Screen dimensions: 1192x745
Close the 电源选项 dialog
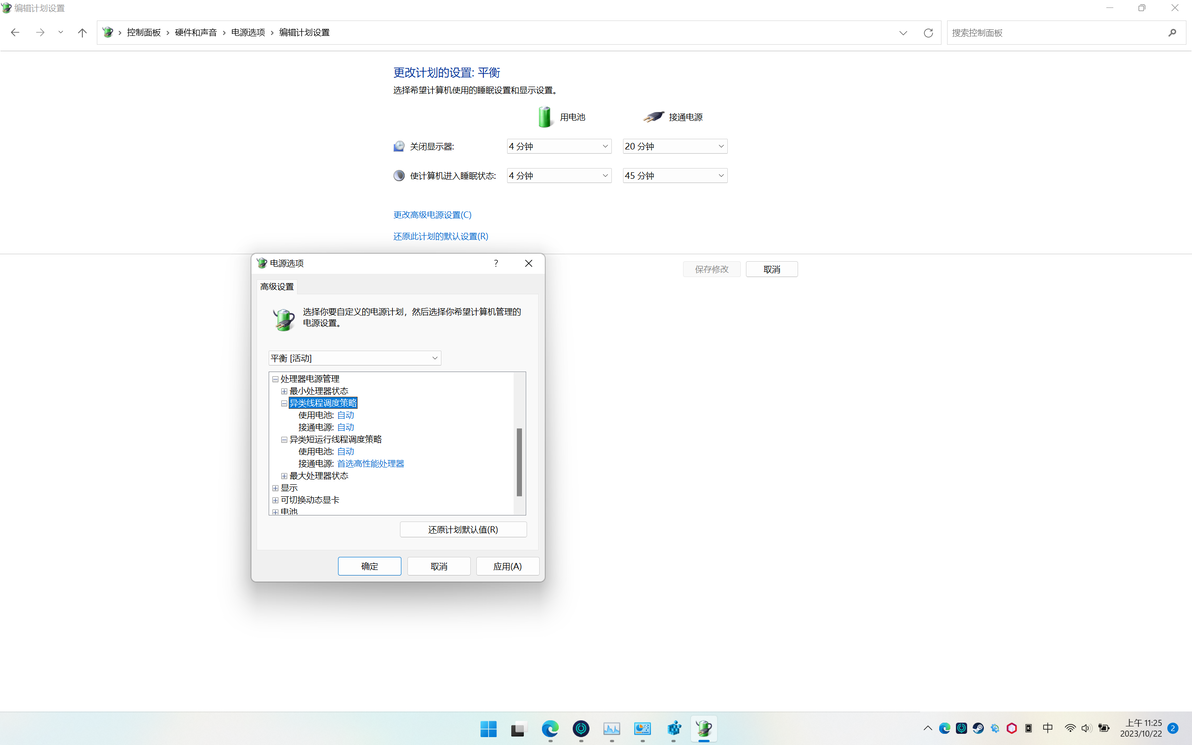click(528, 263)
